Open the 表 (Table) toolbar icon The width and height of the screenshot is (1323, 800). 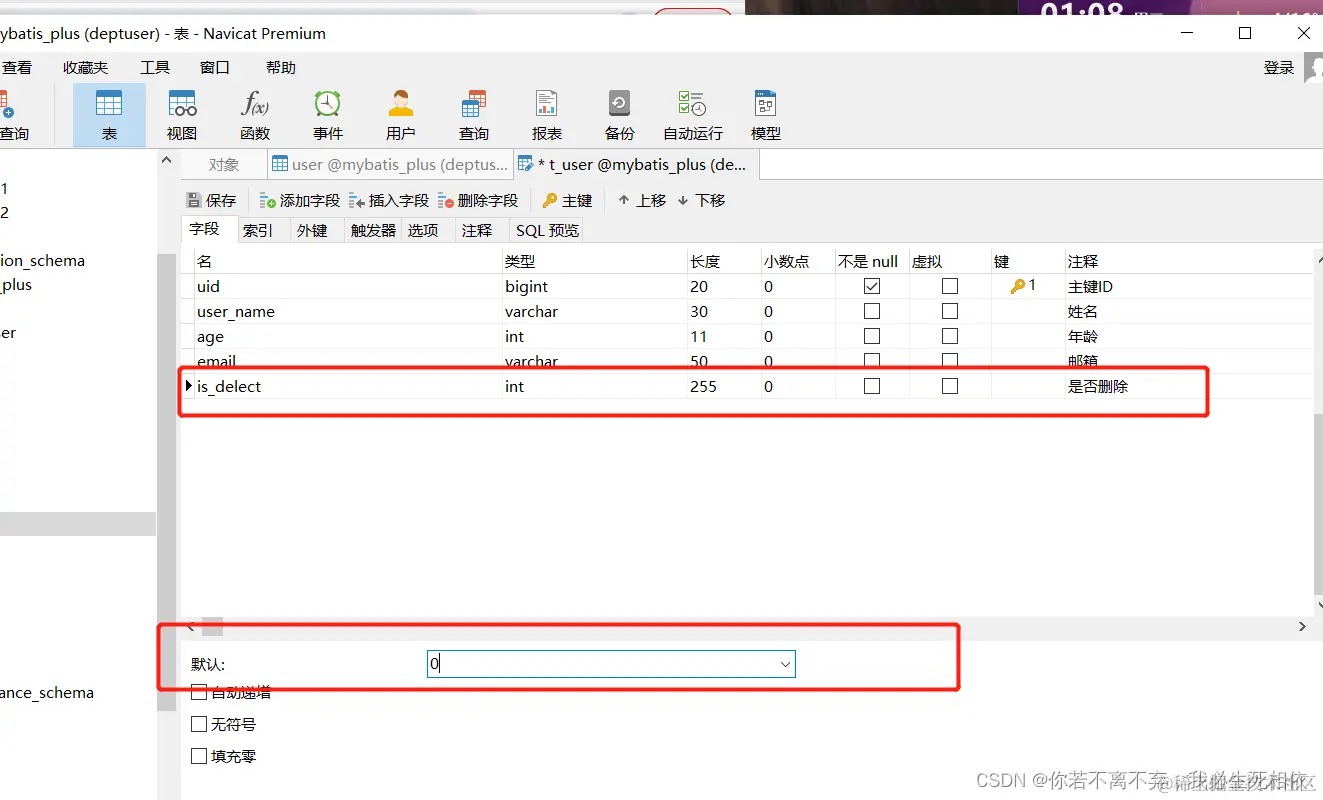109,114
